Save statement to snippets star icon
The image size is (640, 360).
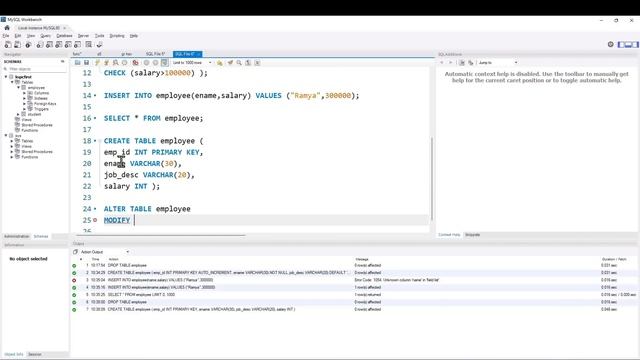click(x=220, y=63)
